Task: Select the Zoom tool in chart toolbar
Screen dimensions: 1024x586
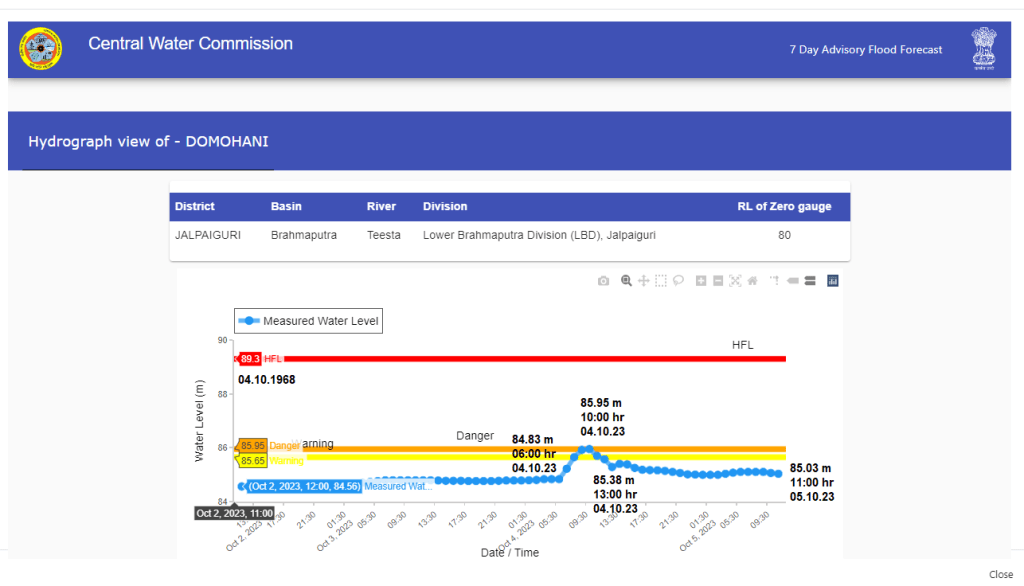Action: coord(626,281)
